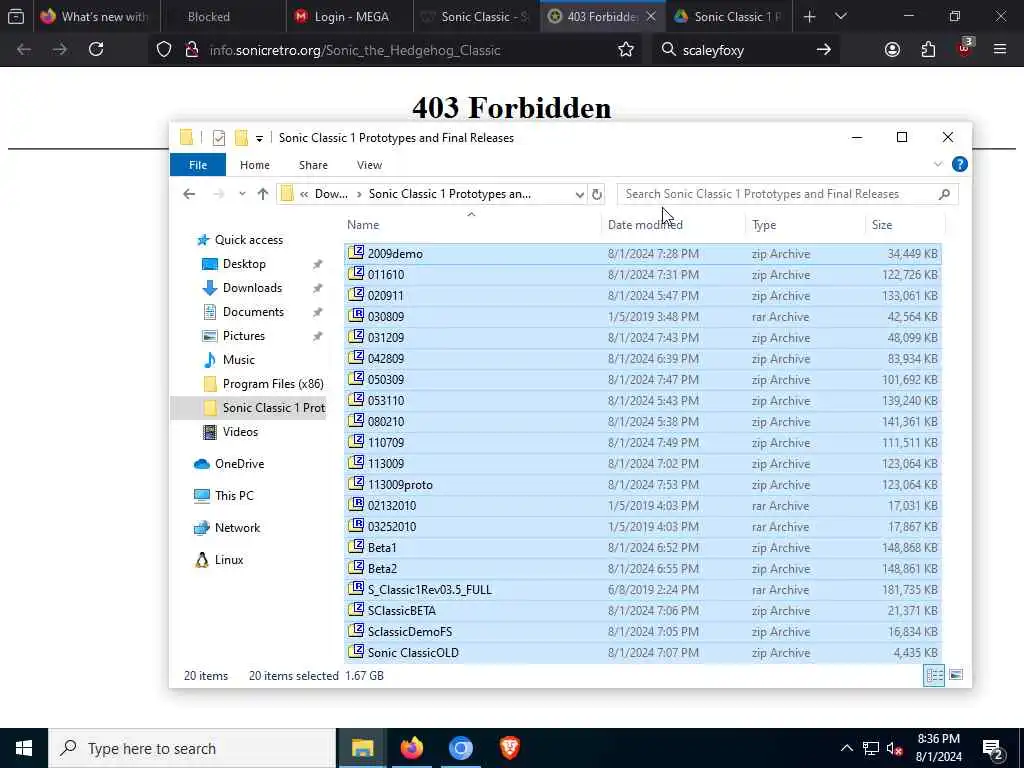Select This PC in navigation pane

click(234, 496)
